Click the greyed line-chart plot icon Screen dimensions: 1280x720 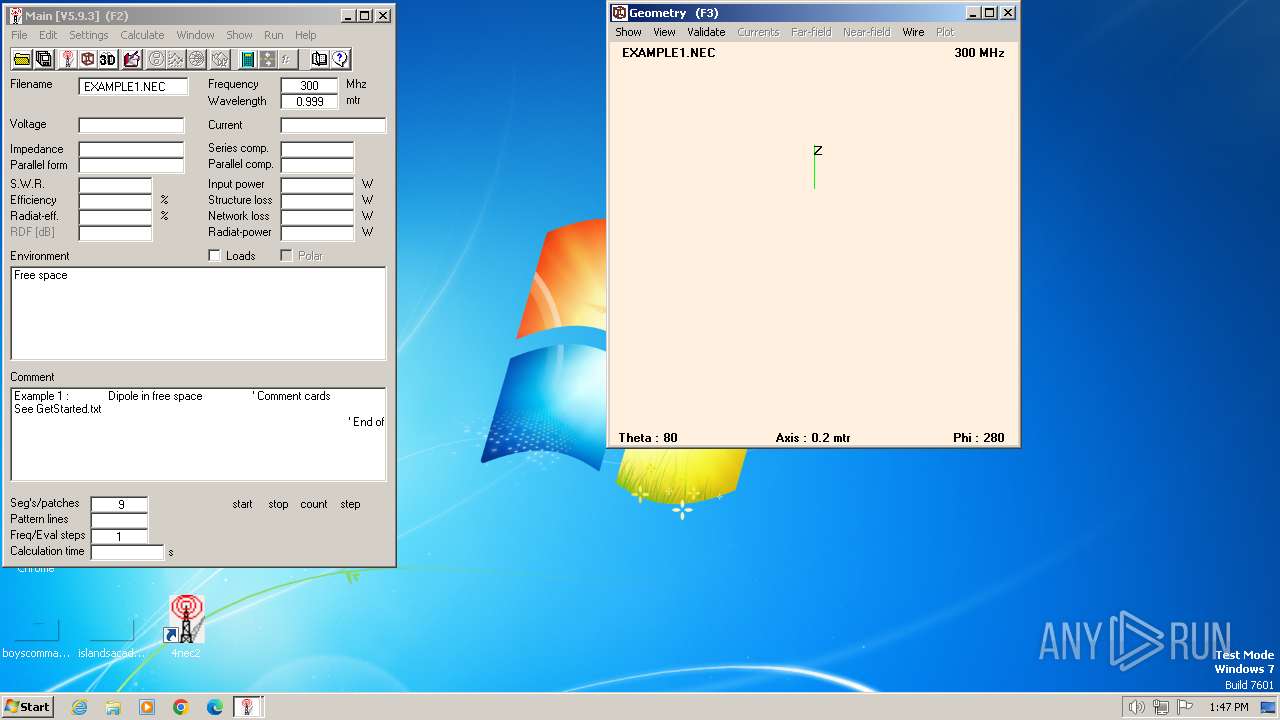pos(176,60)
